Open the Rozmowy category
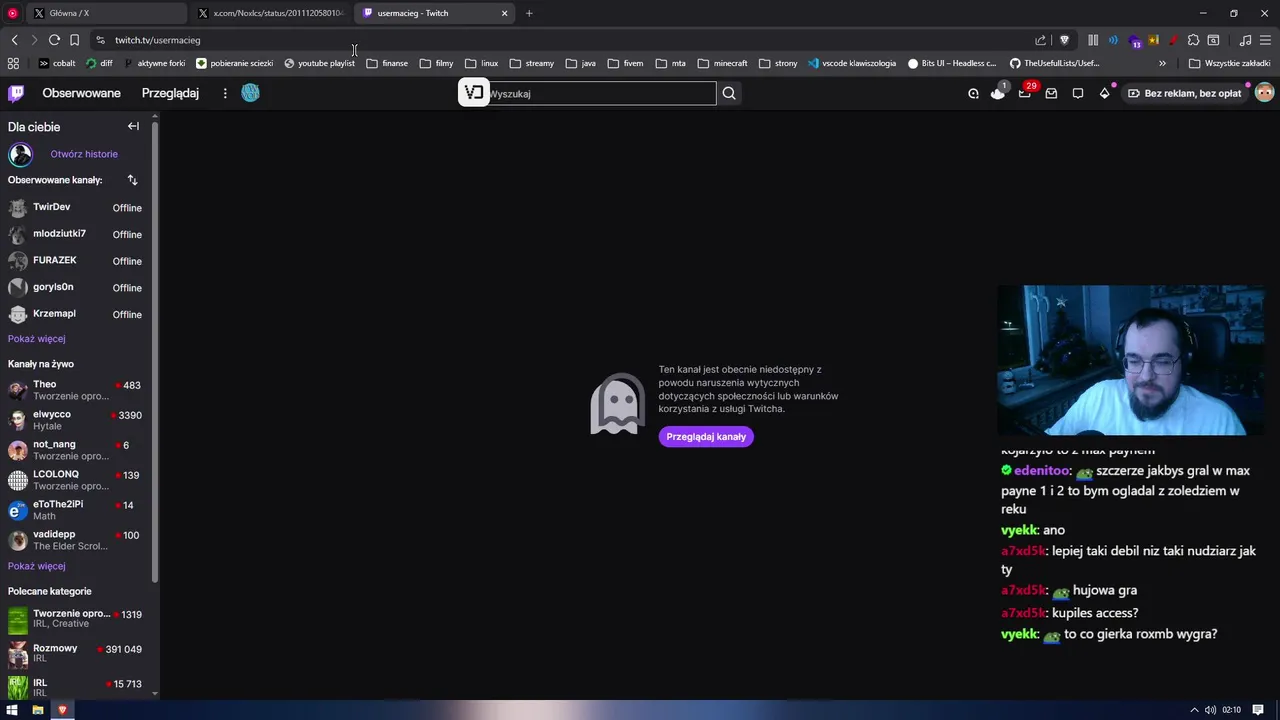The image size is (1280, 720). point(76,654)
